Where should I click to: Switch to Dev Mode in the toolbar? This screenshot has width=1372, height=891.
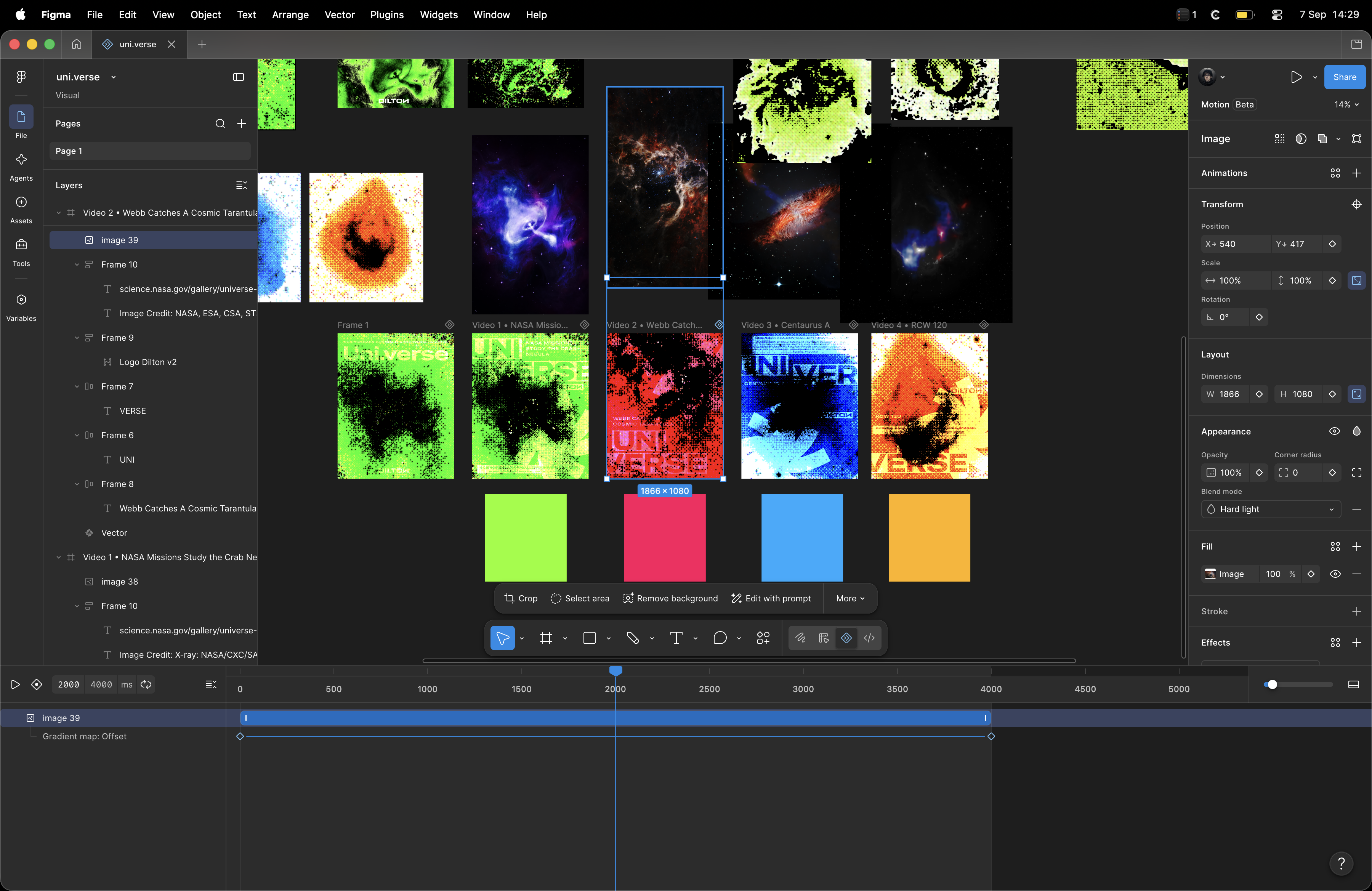click(869, 638)
